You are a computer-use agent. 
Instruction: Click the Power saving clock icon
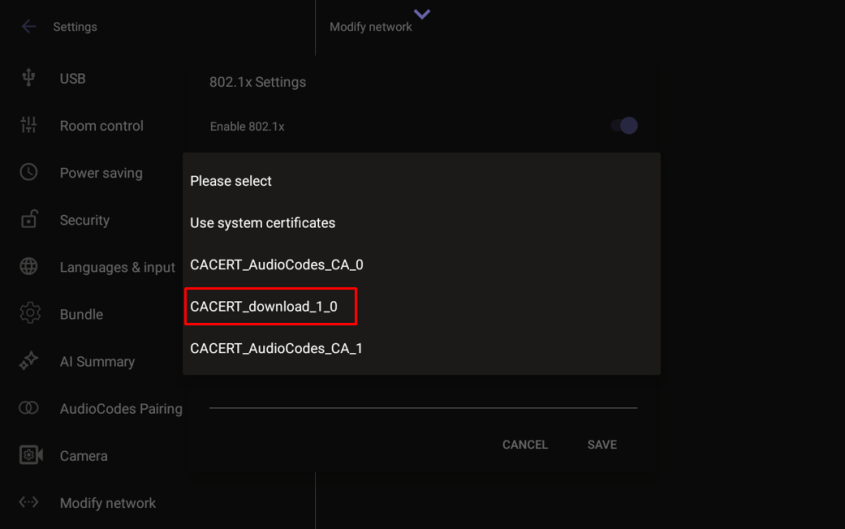(29, 172)
